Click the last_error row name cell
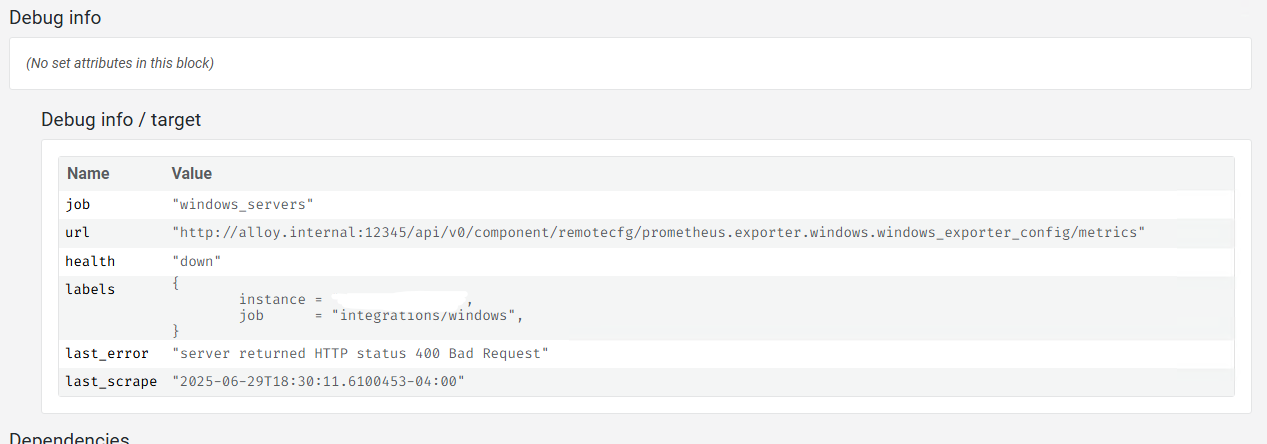Screen dimensions: 1267x444 tap(107, 354)
